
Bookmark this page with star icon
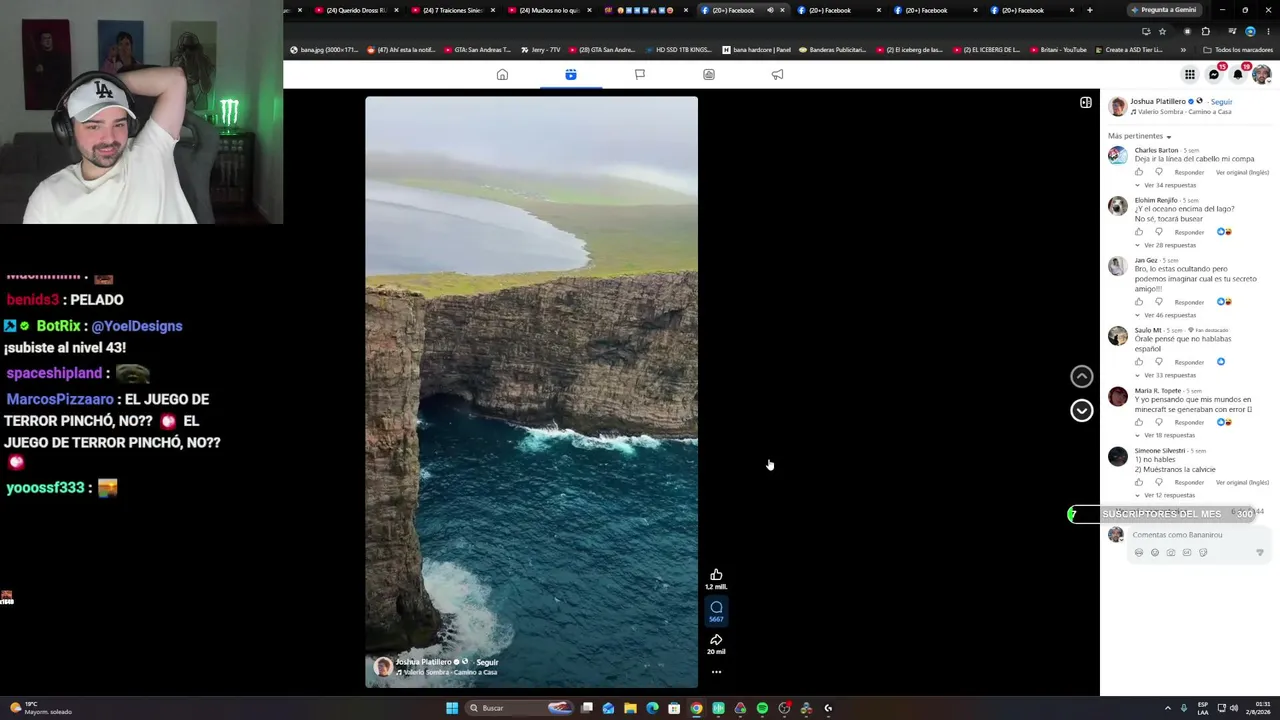[x=1162, y=31]
